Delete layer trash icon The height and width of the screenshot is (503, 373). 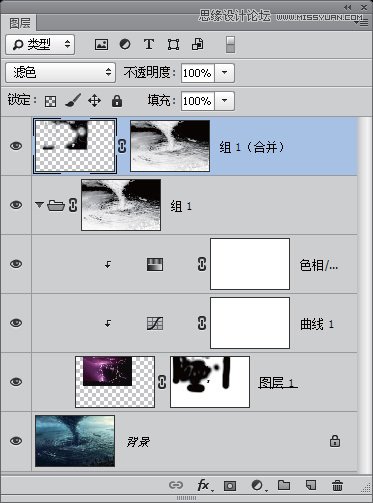[337, 485]
